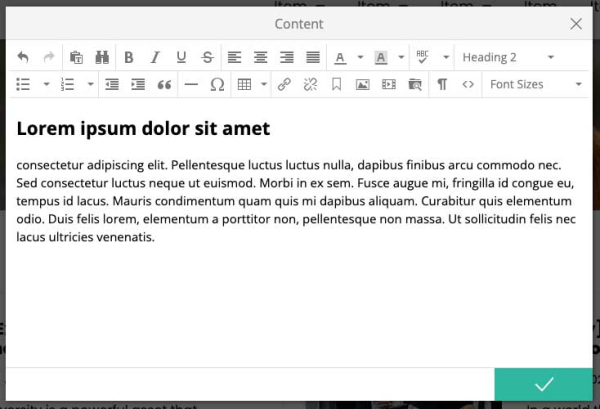Viewport: 600px width, 409px height.
Task: Open the Heading 2 format dropdown
Action: click(x=508, y=57)
